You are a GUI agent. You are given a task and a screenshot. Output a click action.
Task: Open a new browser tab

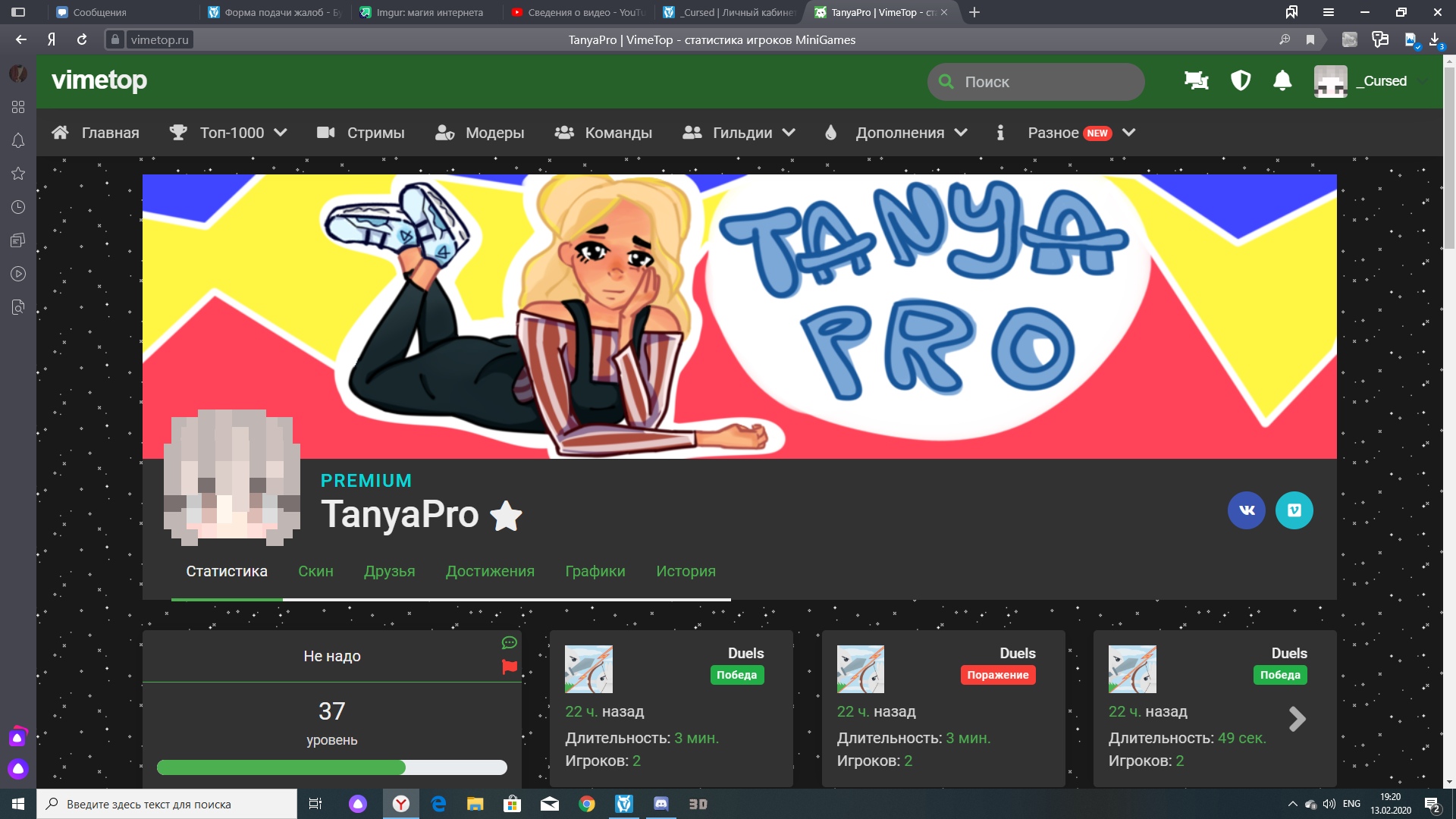pos(974,12)
